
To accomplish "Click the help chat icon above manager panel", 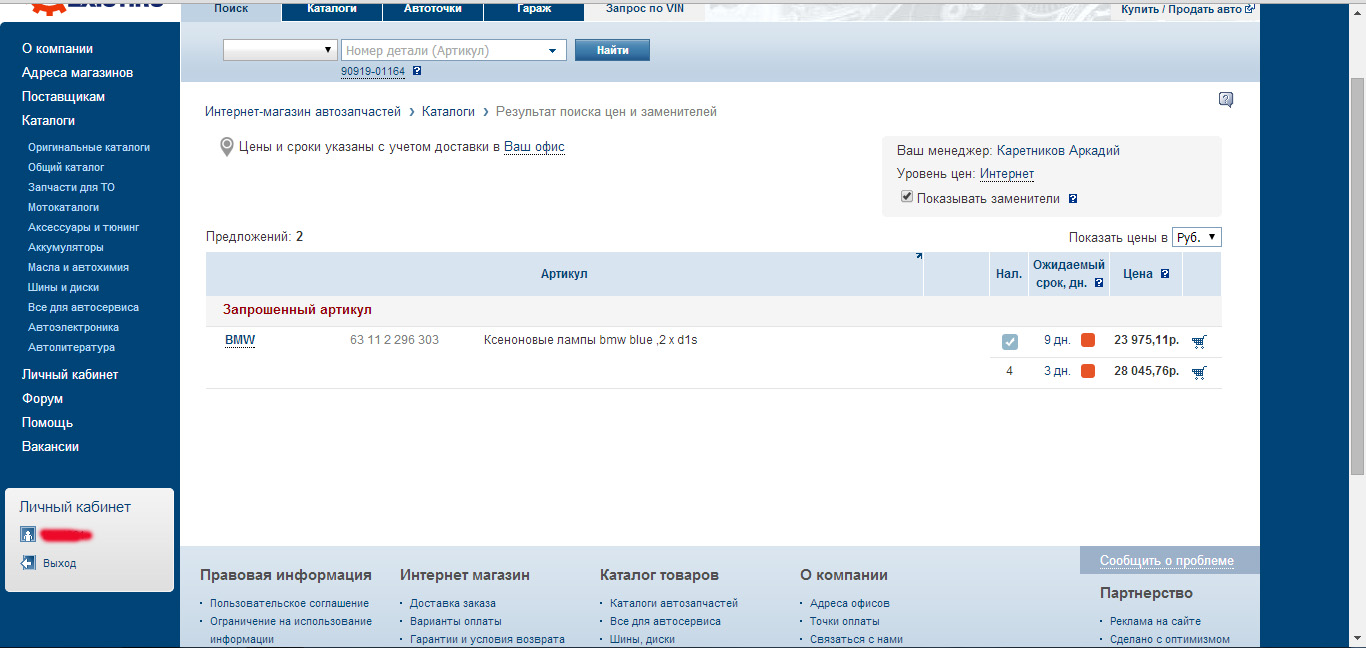I will pyautogui.click(x=1226, y=99).
